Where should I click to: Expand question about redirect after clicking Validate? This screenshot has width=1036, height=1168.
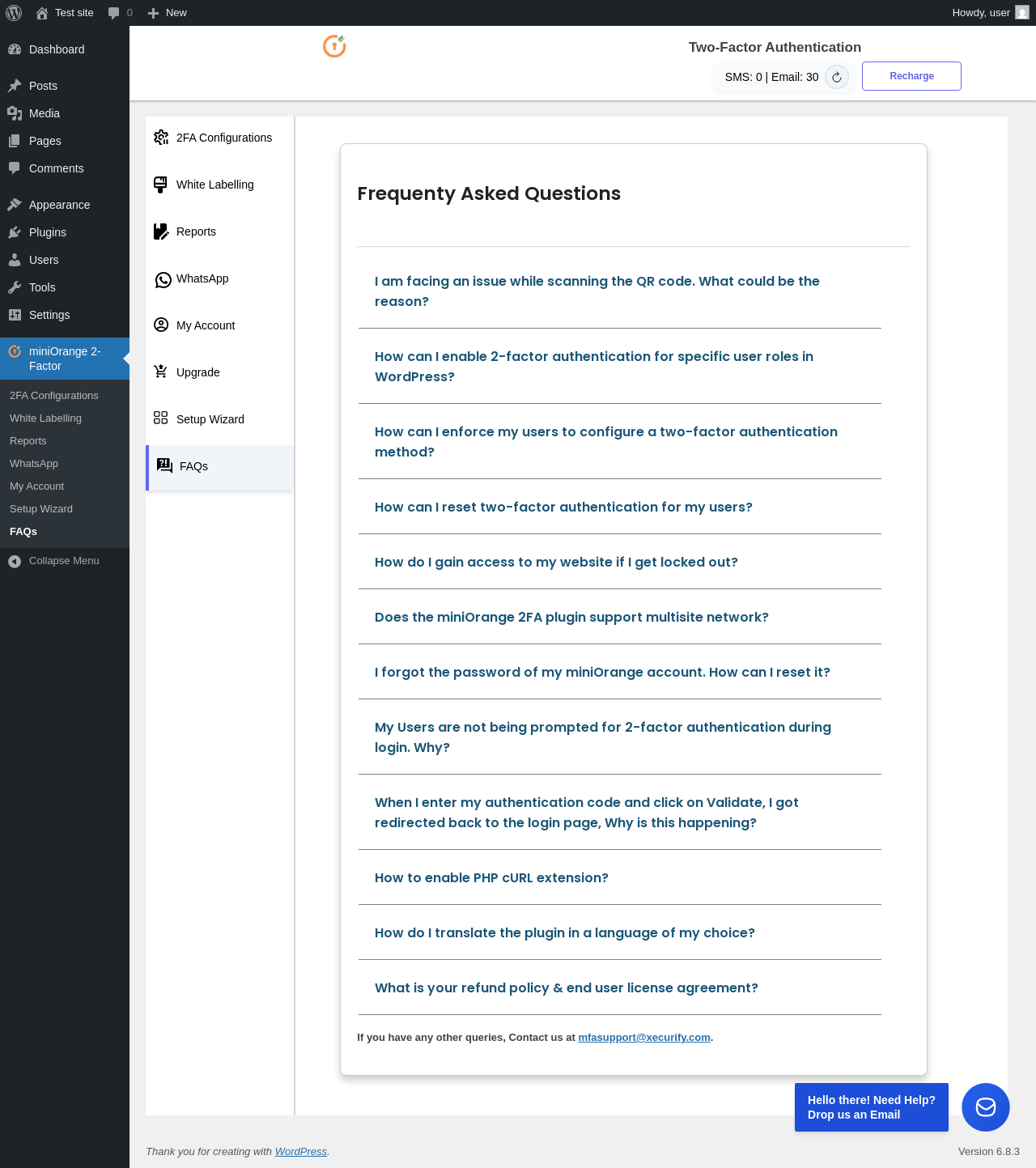[x=620, y=813]
